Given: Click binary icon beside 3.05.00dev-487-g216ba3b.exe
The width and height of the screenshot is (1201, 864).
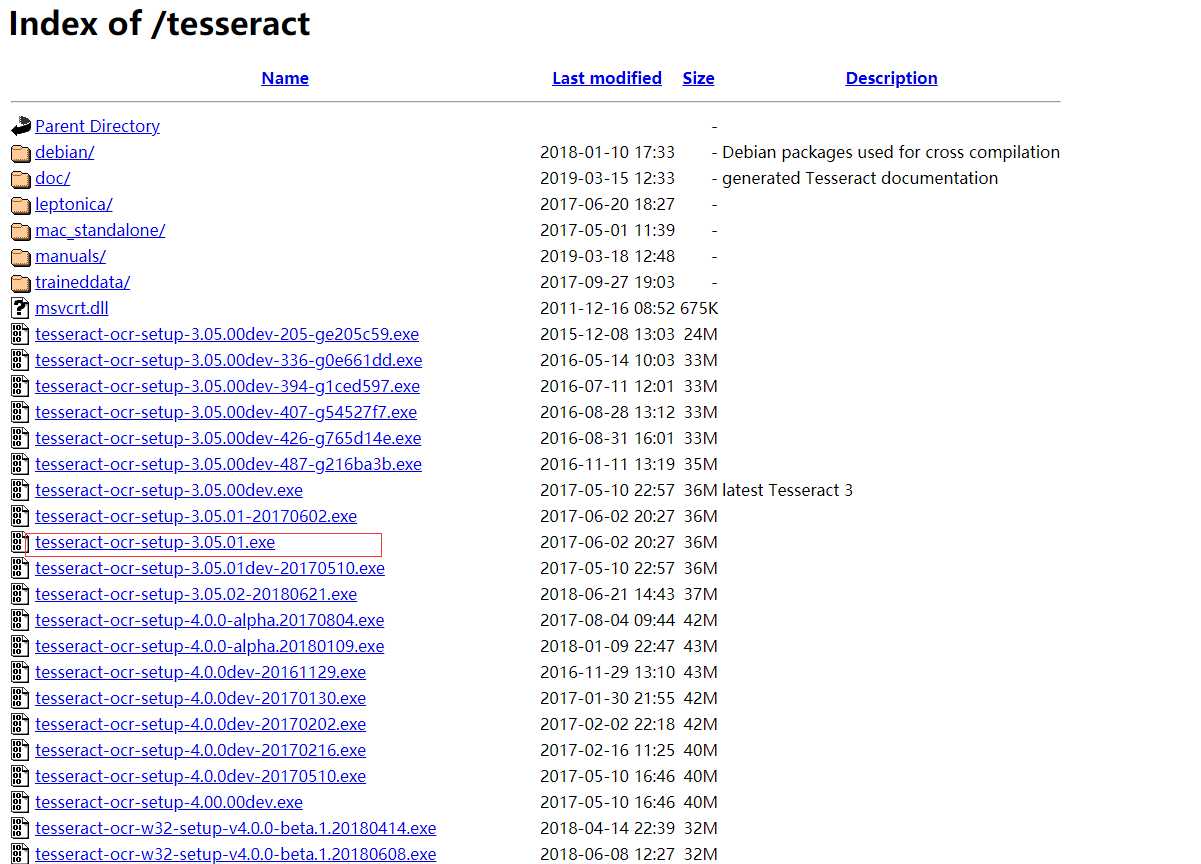Looking at the screenshot, I should tap(21, 464).
